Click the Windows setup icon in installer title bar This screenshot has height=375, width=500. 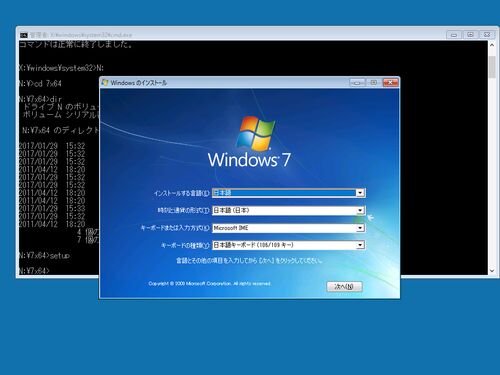coord(105,82)
